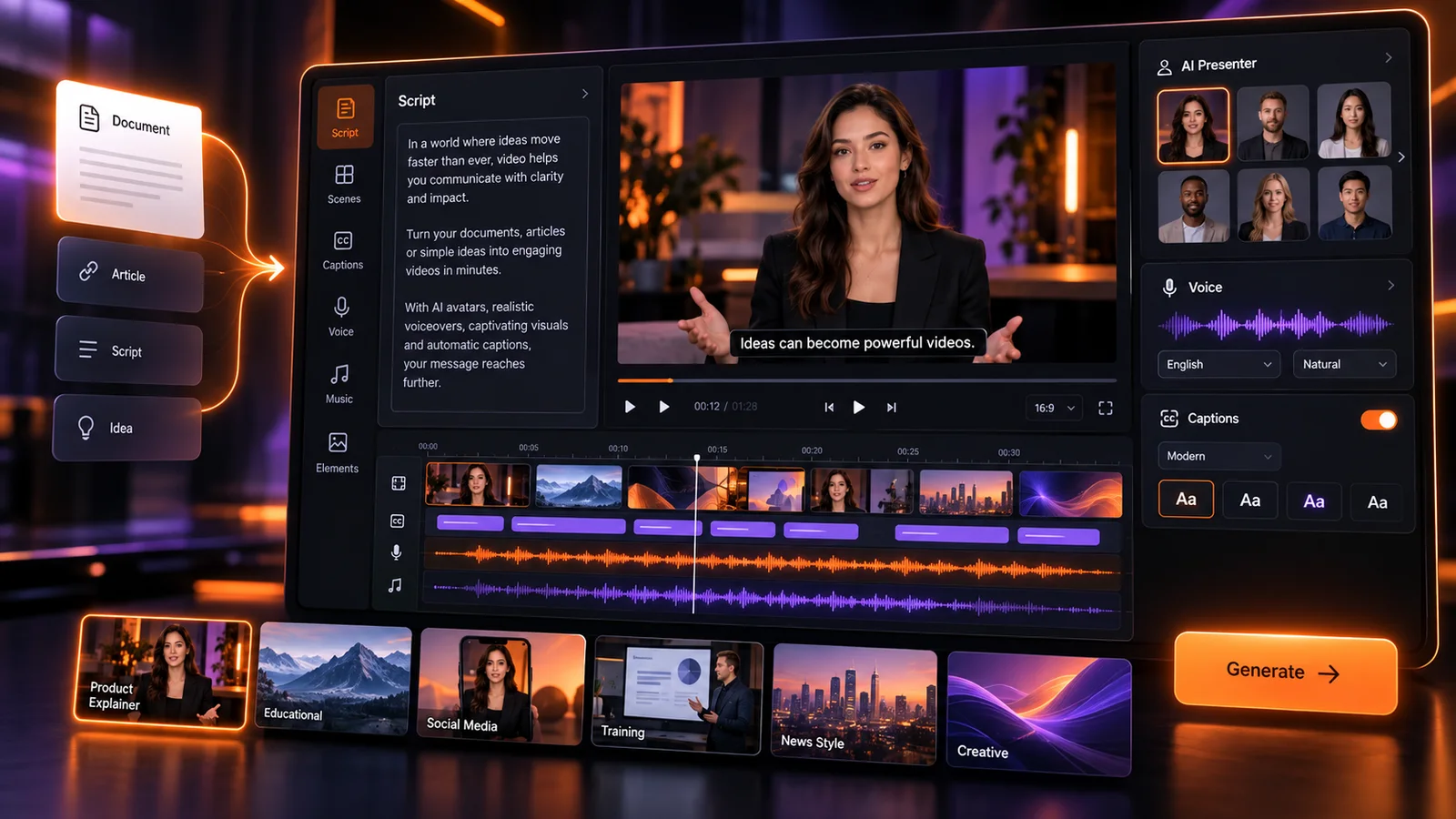
Task: Open the Music sidebar tool
Action: click(339, 384)
